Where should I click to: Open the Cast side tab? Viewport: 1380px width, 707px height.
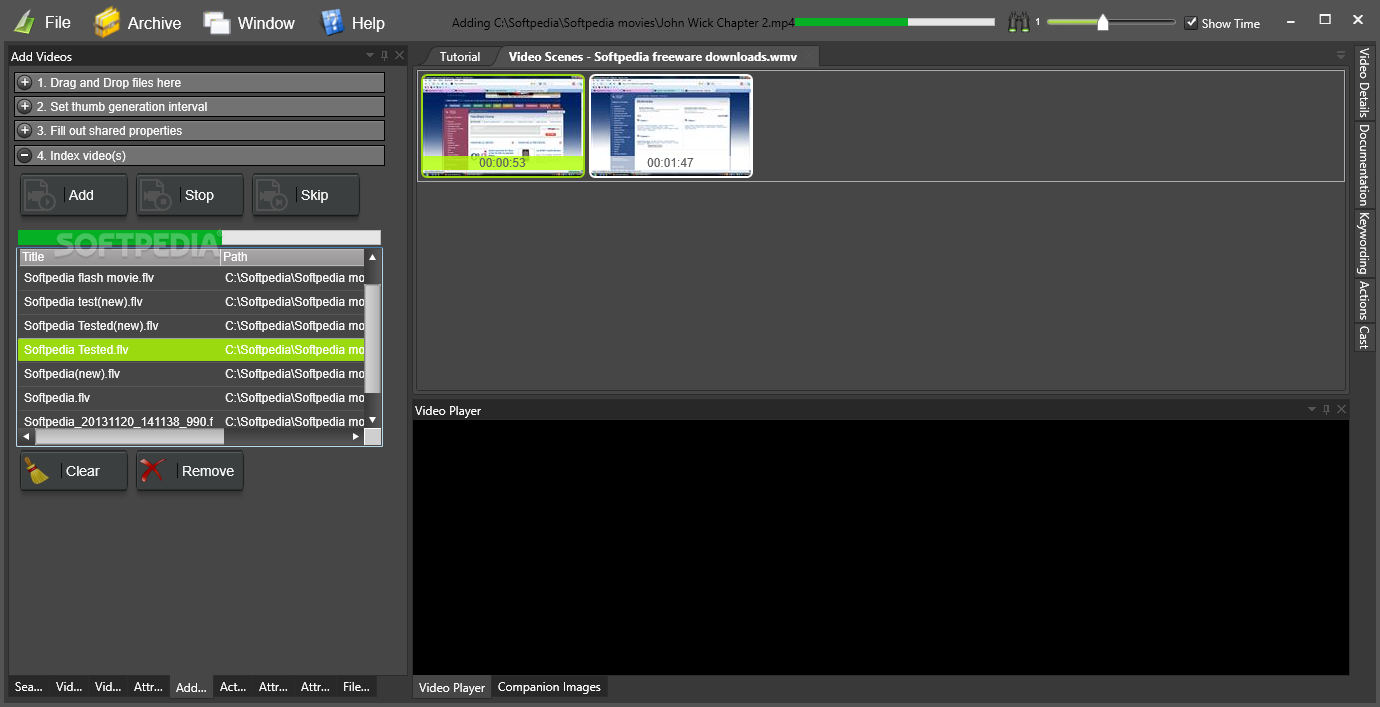(x=1364, y=337)
